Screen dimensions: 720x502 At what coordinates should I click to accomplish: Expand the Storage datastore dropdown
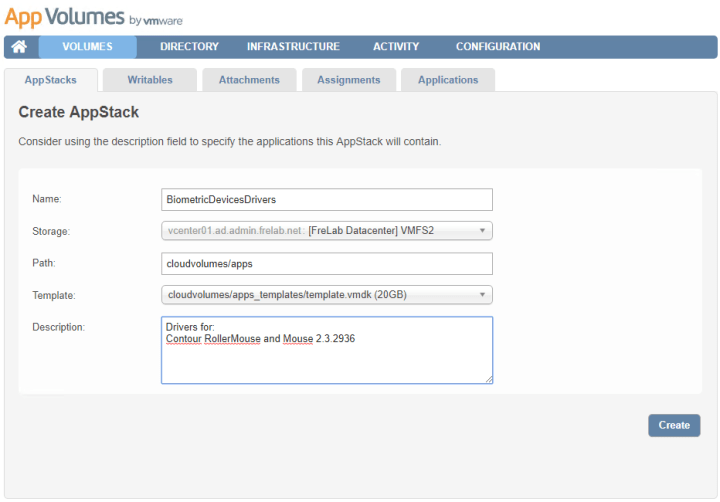tap(327, 231)
